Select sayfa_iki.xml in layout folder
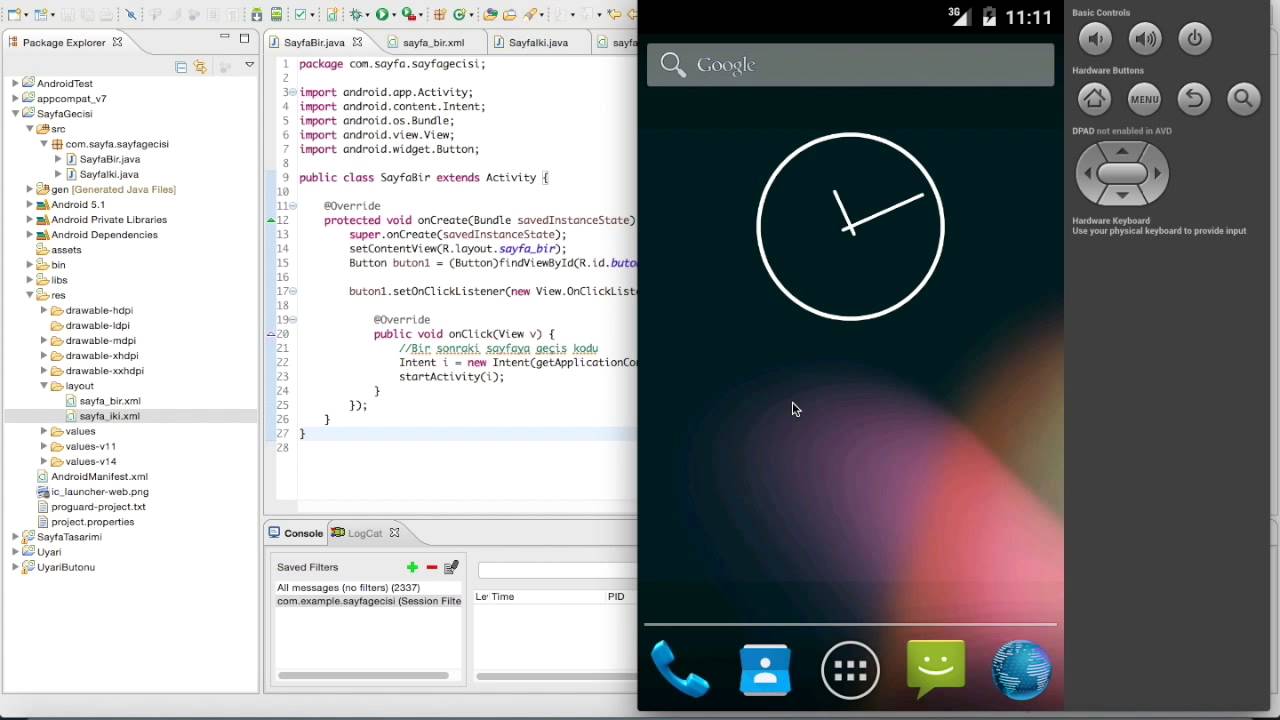 click(x=109, y=416)
